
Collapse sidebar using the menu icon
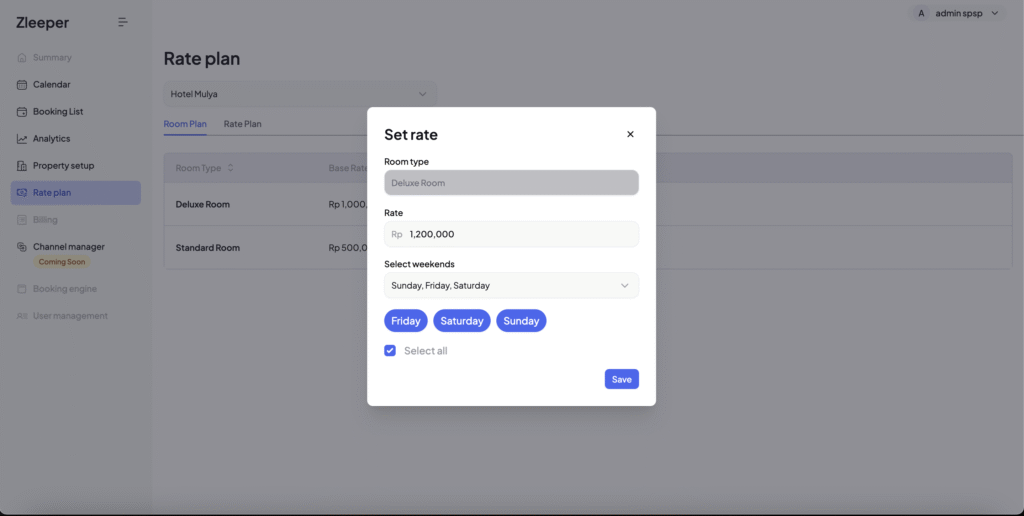point(123,22)
